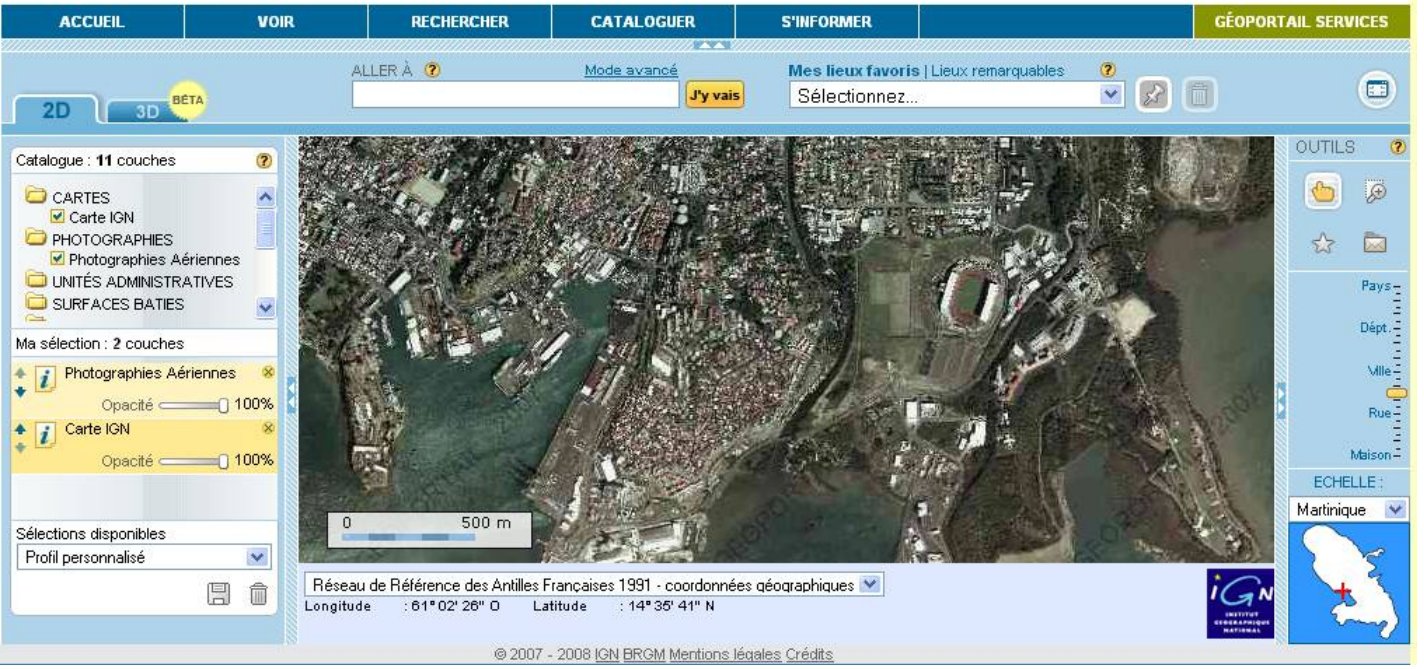The height and width of the screenshot is (669, 1424).
Task: Open the Mentions légales link
Action: click(725, 655)
